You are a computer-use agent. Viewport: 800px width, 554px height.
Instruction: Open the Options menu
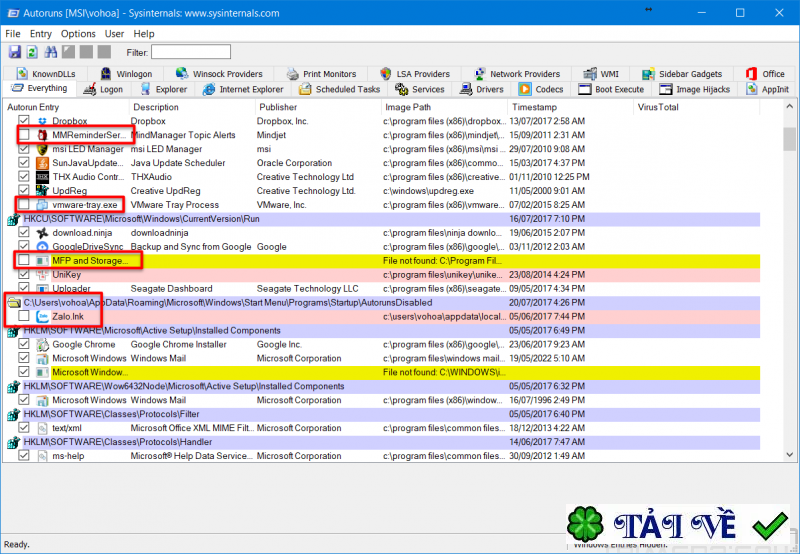[x=78, y=34]
